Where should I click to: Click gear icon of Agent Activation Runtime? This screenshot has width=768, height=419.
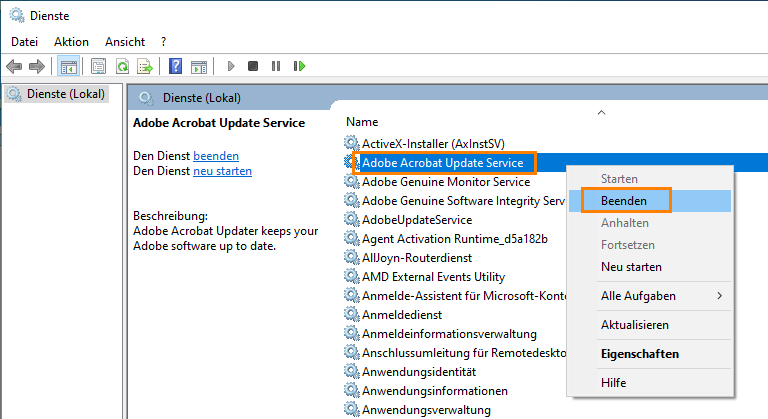click(351, 238)
